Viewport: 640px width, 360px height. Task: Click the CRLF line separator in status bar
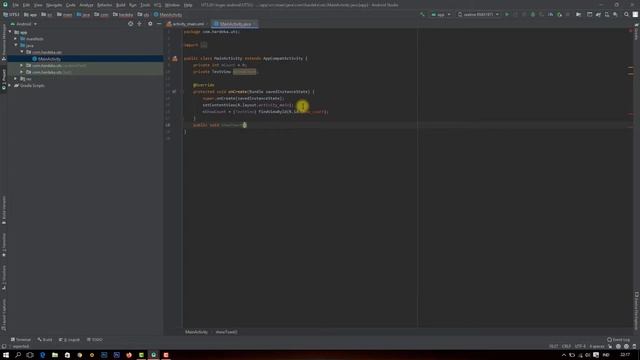pyautogui.click(x=567, y=347)
